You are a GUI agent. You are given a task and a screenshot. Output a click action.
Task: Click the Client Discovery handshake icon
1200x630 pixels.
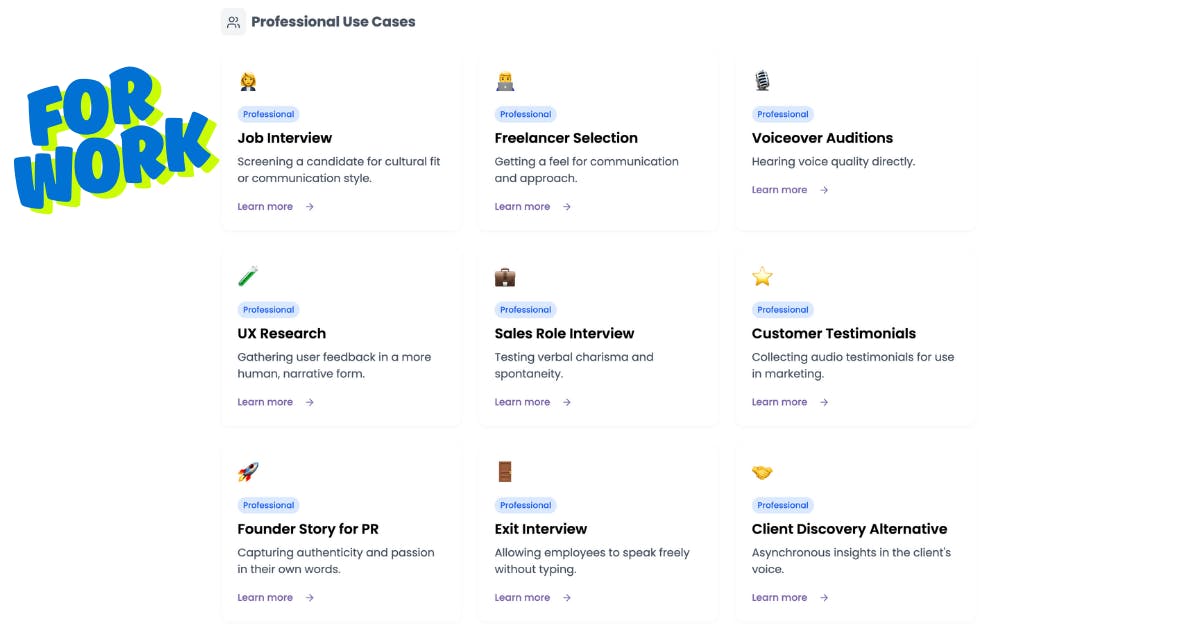pyautogui.click(x=762, y=472)
